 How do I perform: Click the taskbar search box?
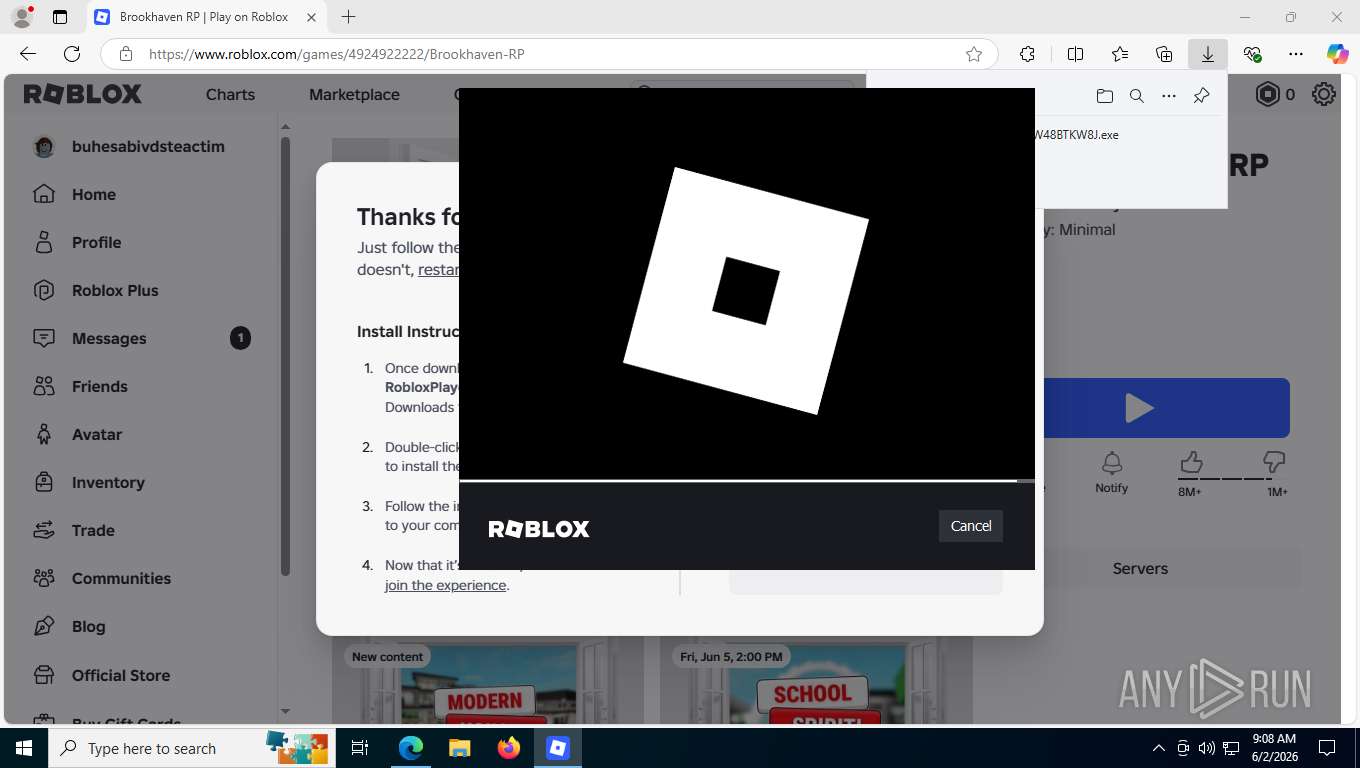[x=192, y=748]
